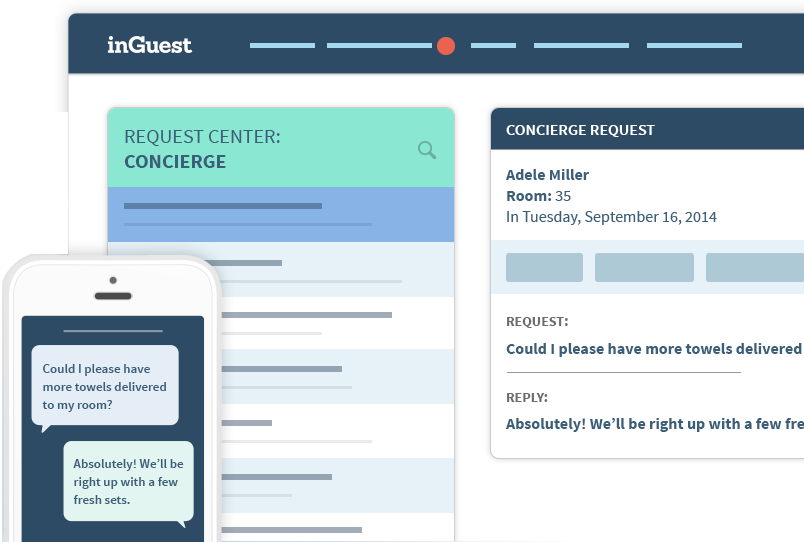Click the Absolutely reply text in panel

tap(655, 424)
